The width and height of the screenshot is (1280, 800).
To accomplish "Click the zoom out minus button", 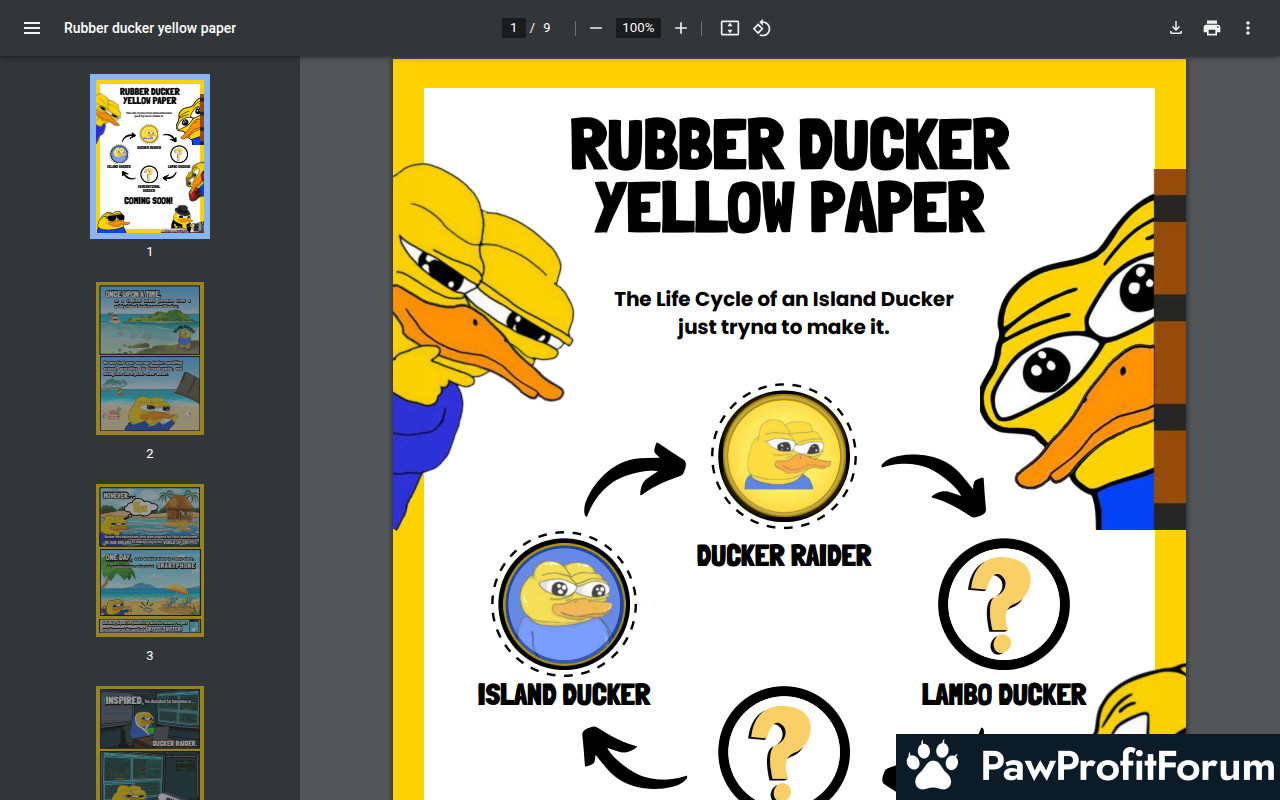I will point(596,28).
